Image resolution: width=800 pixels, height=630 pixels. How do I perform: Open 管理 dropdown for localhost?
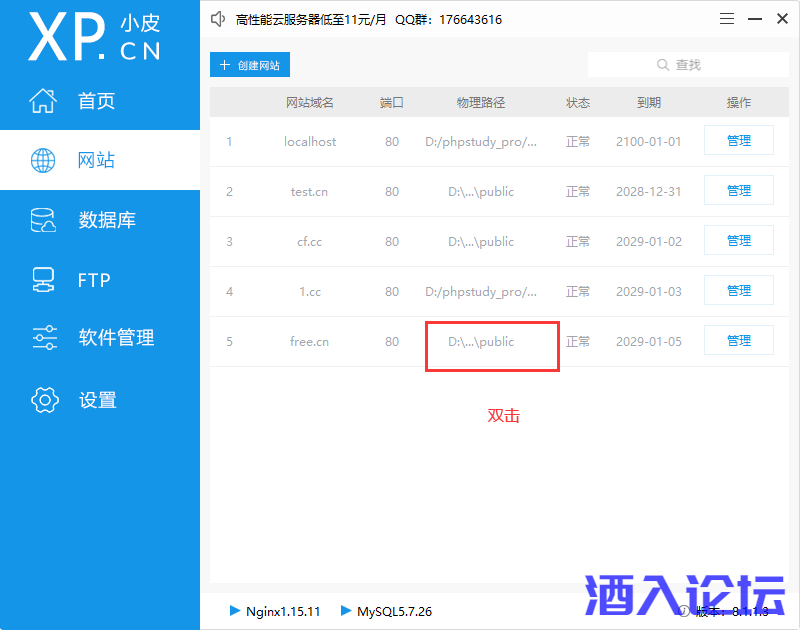pyautogui.click(x=738, y=141)
